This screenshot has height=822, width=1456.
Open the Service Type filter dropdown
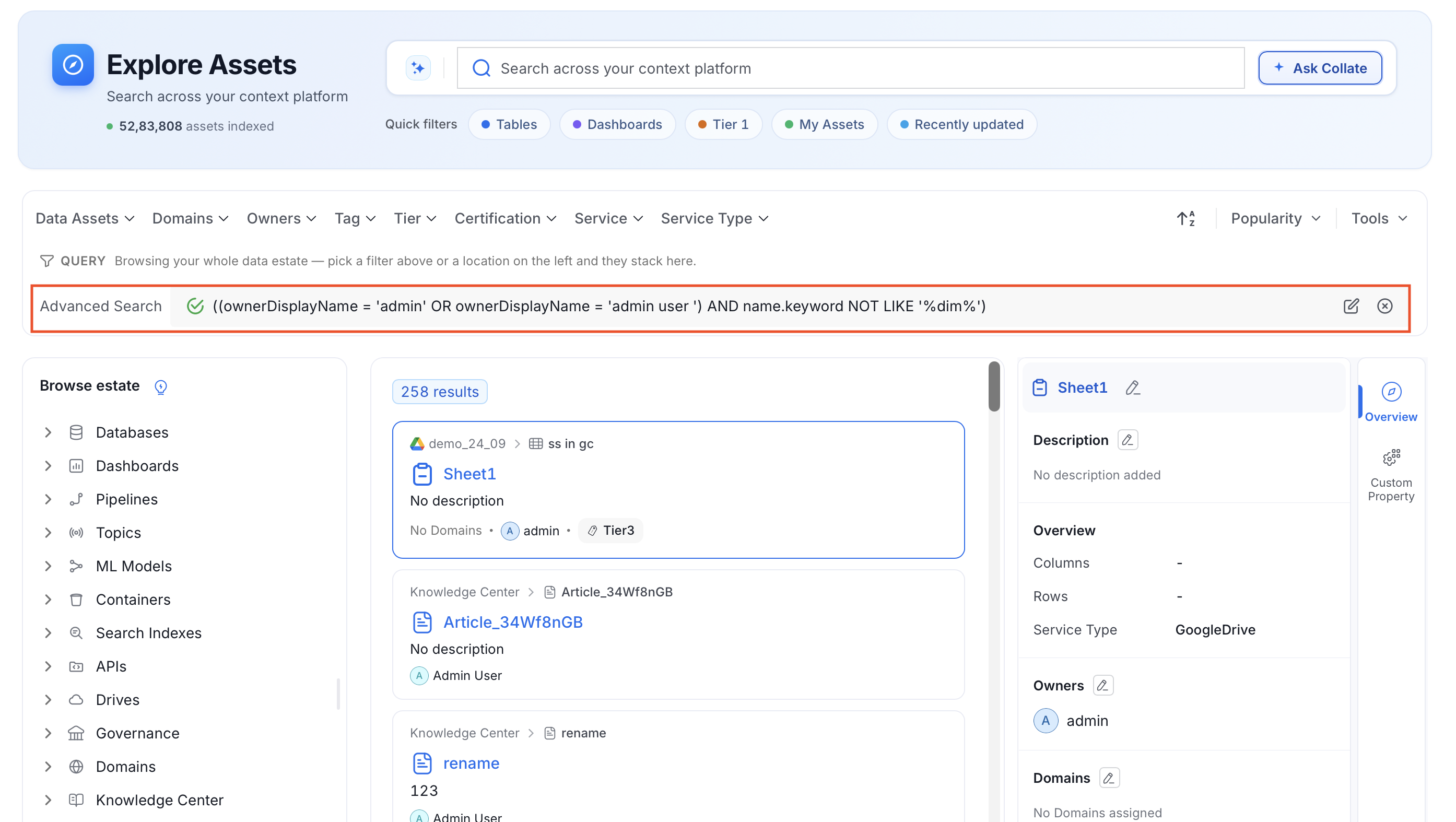tap(714, 219)
